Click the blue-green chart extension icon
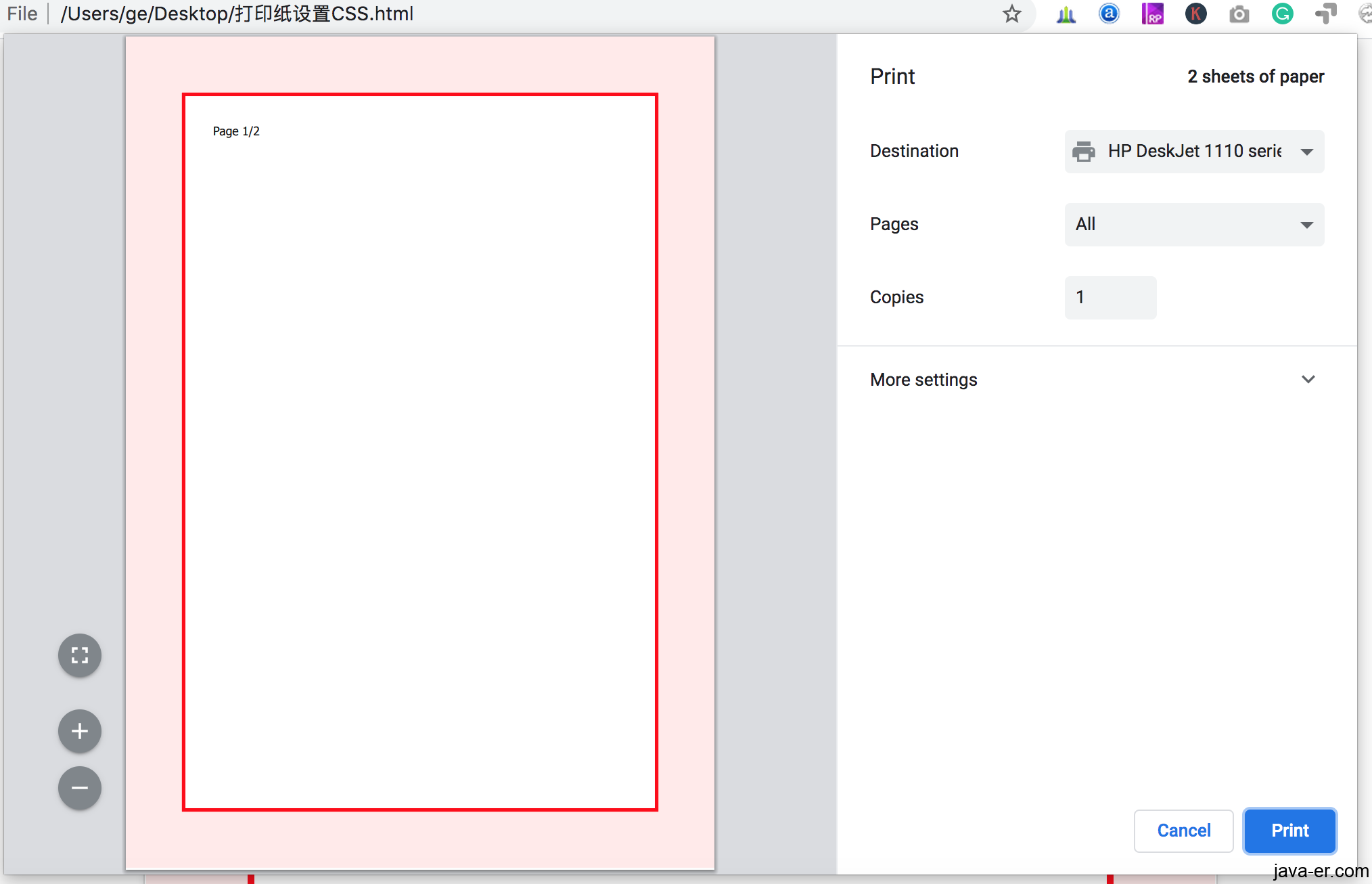The width and height of the screenshot is (1372, 884). [1066, 14]
